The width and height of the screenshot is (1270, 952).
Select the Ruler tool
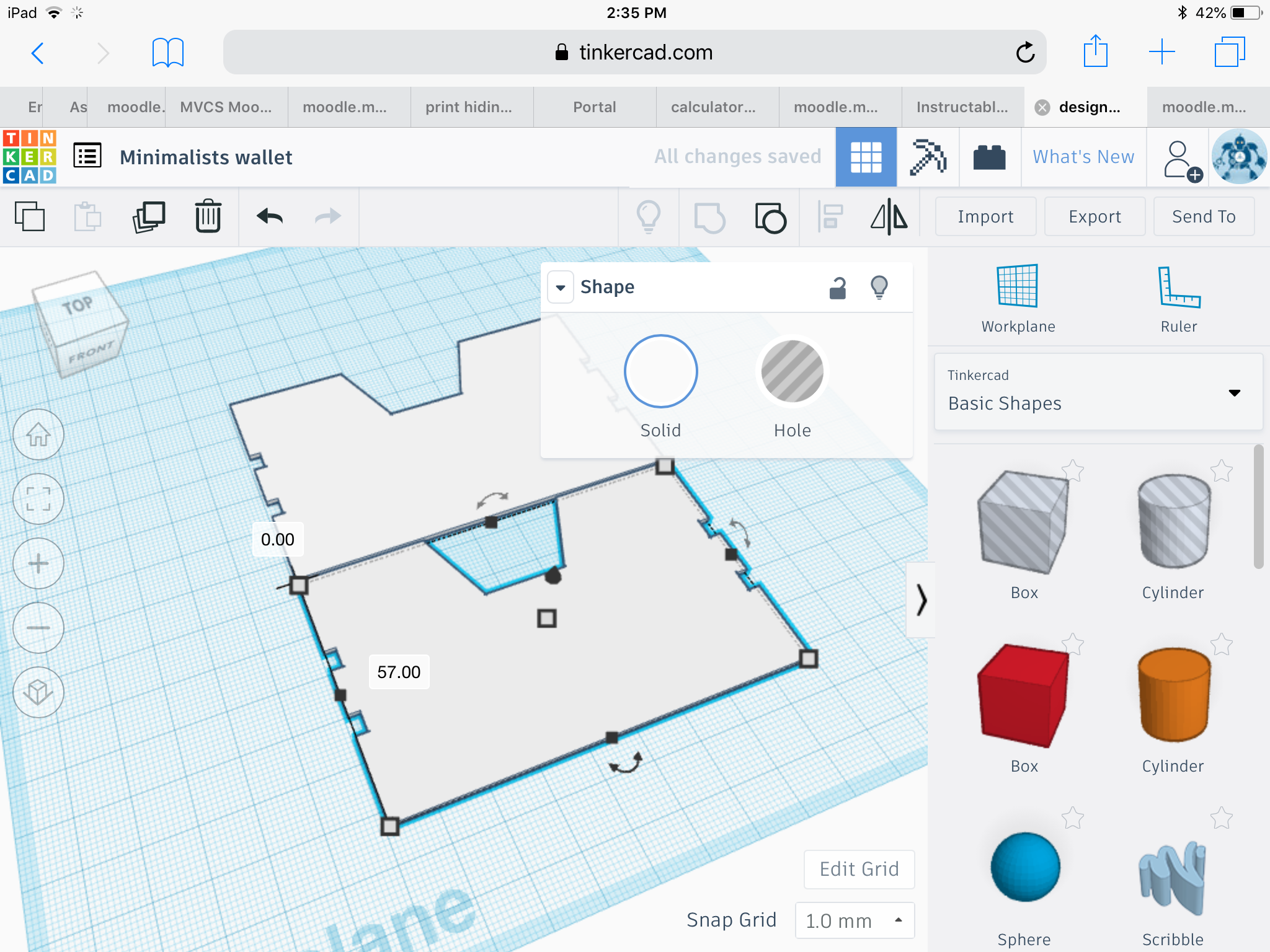pos(1175,296)
